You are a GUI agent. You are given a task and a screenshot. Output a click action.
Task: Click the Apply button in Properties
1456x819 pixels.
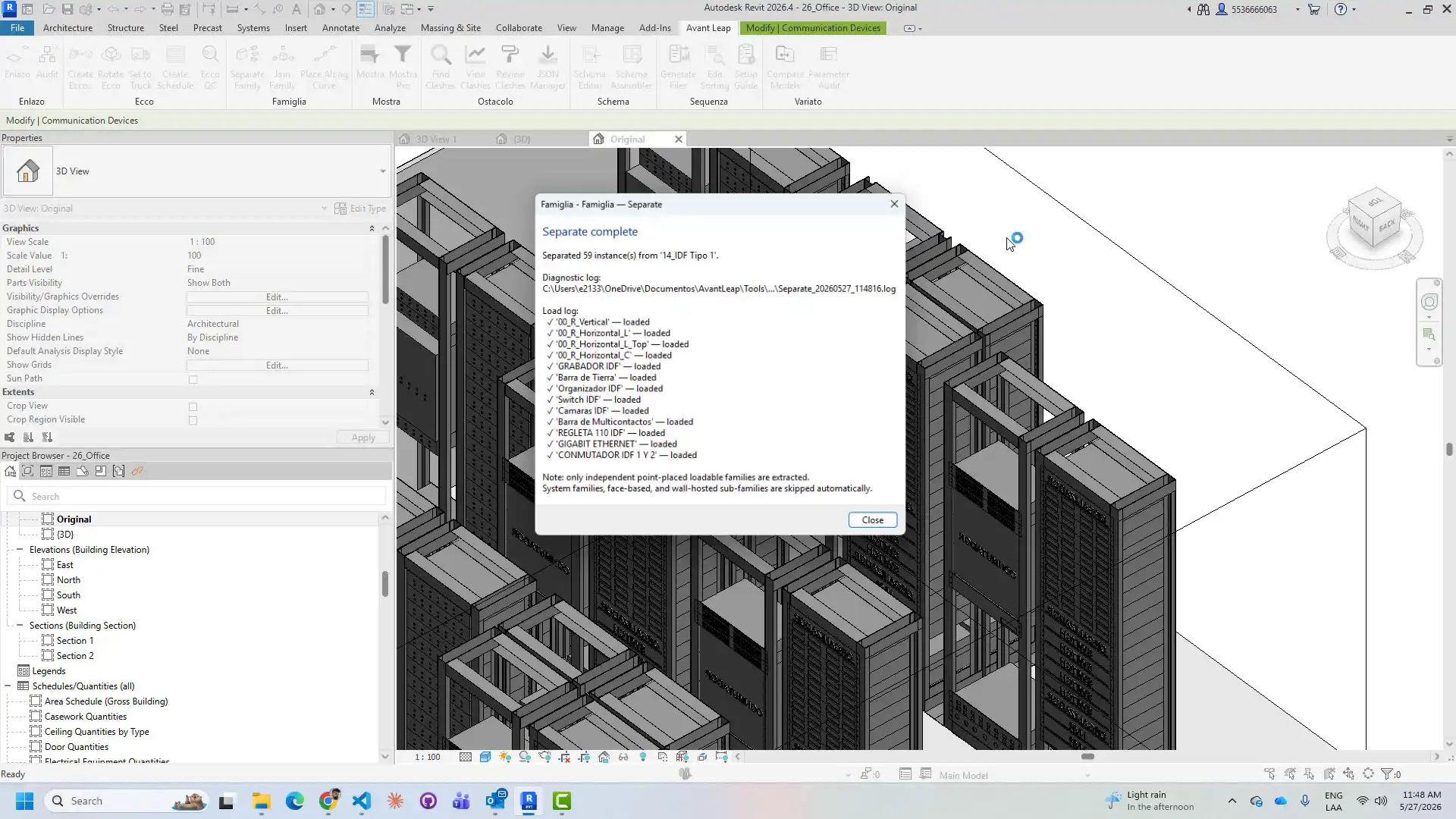[x=362, y=438]
